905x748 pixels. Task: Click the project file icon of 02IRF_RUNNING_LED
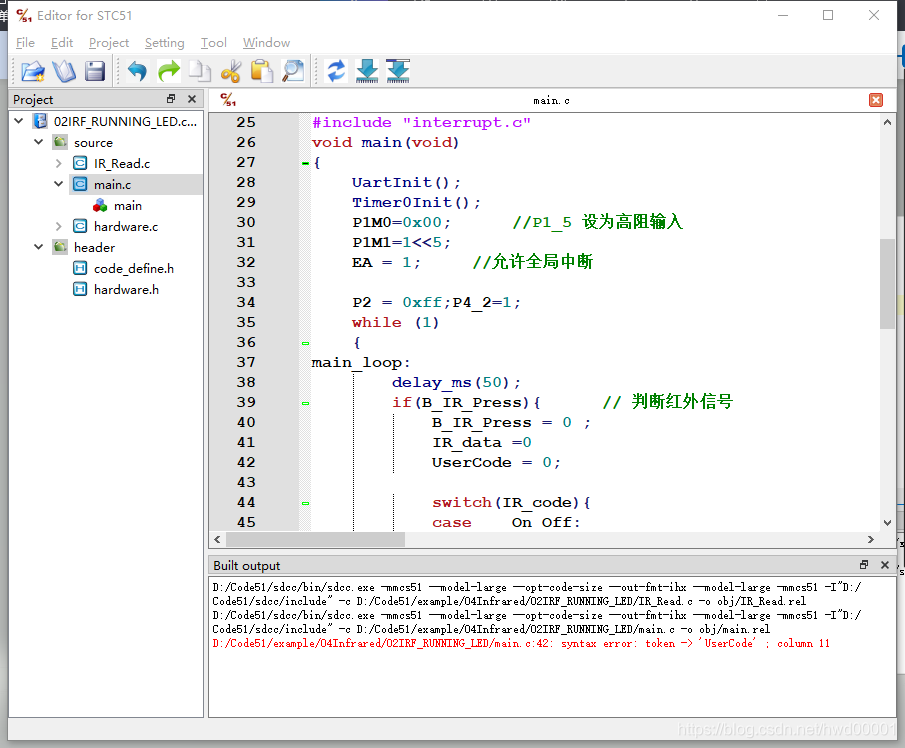40,121
